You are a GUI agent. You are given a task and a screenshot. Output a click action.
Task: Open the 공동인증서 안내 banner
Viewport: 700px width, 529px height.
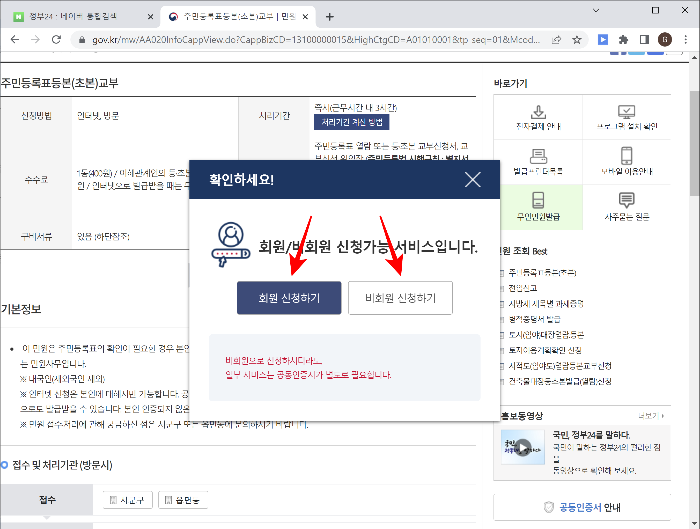(582, 507)
